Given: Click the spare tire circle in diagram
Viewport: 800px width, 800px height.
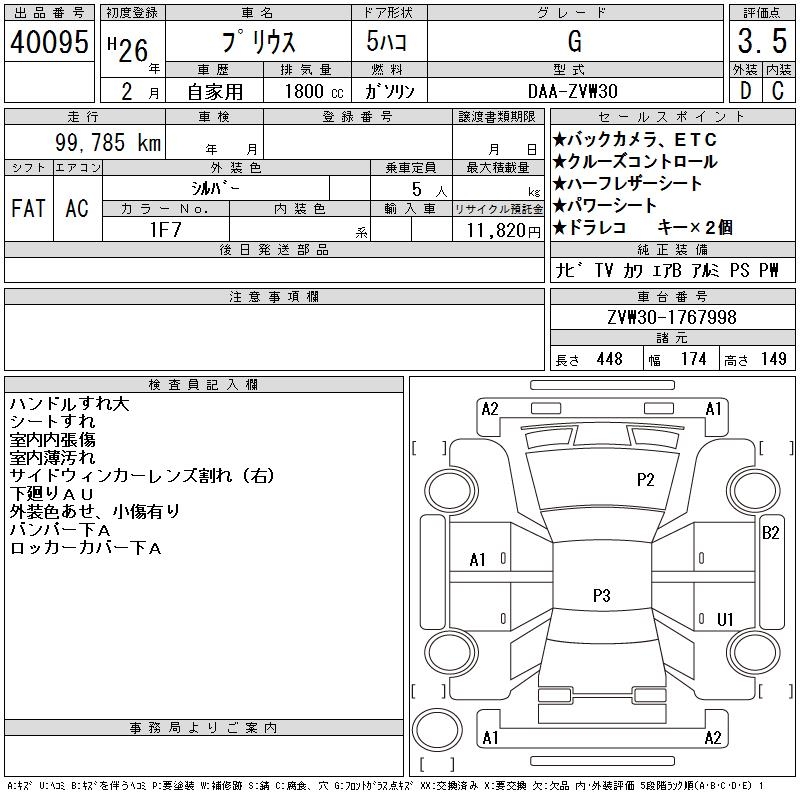Looking at the screenshot, I should 437,729.
